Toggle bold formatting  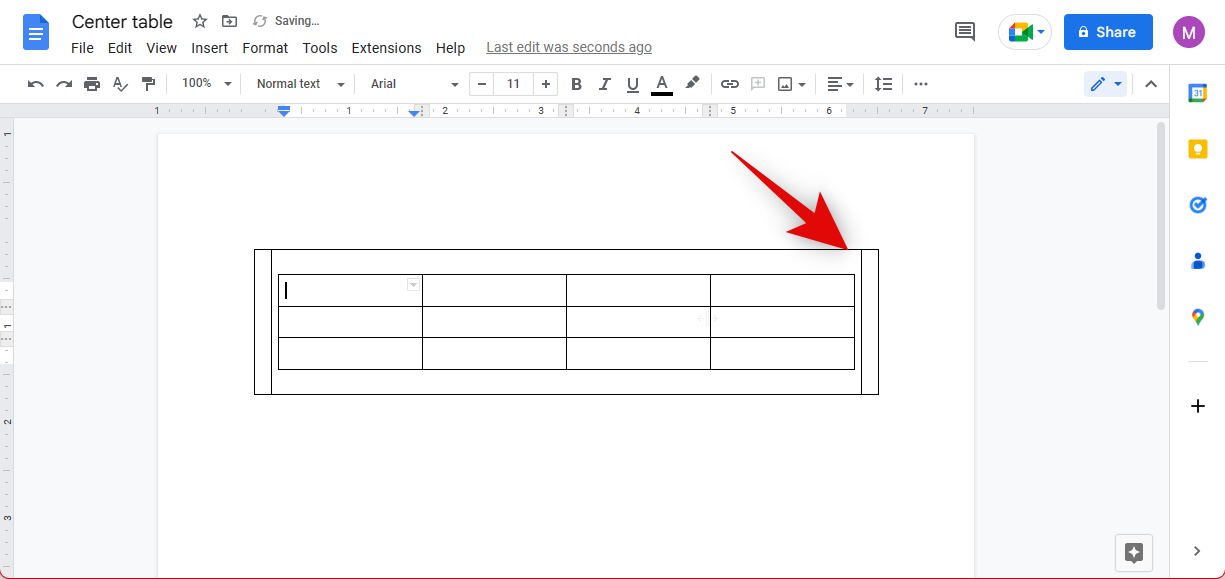pyautogui.click(x=576, y=84)
